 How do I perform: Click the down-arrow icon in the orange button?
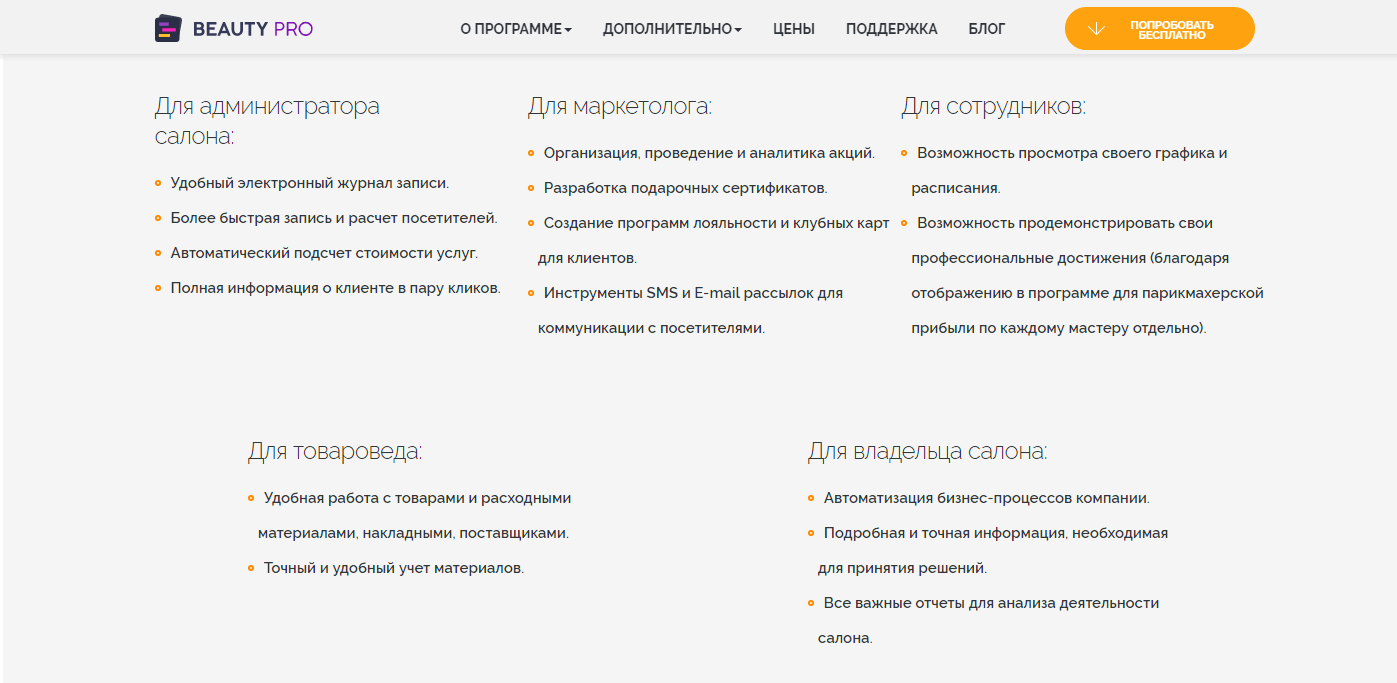1096,29
